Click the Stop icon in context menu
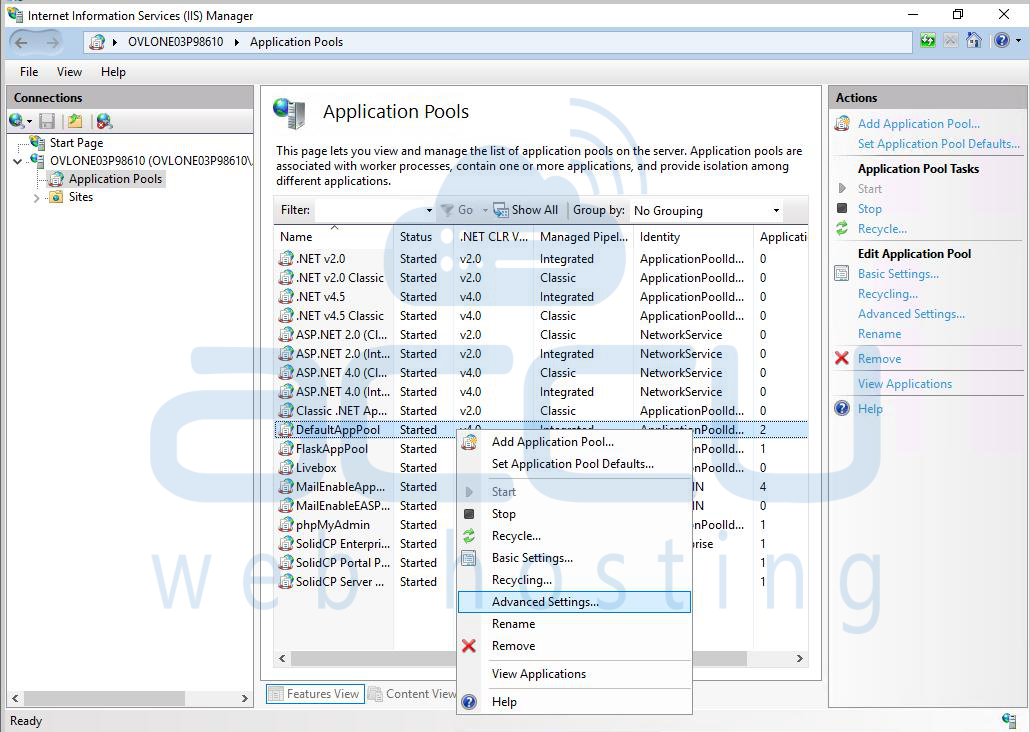The height and width of the screenshot is (732, 1030). click(x=469, y=514)
